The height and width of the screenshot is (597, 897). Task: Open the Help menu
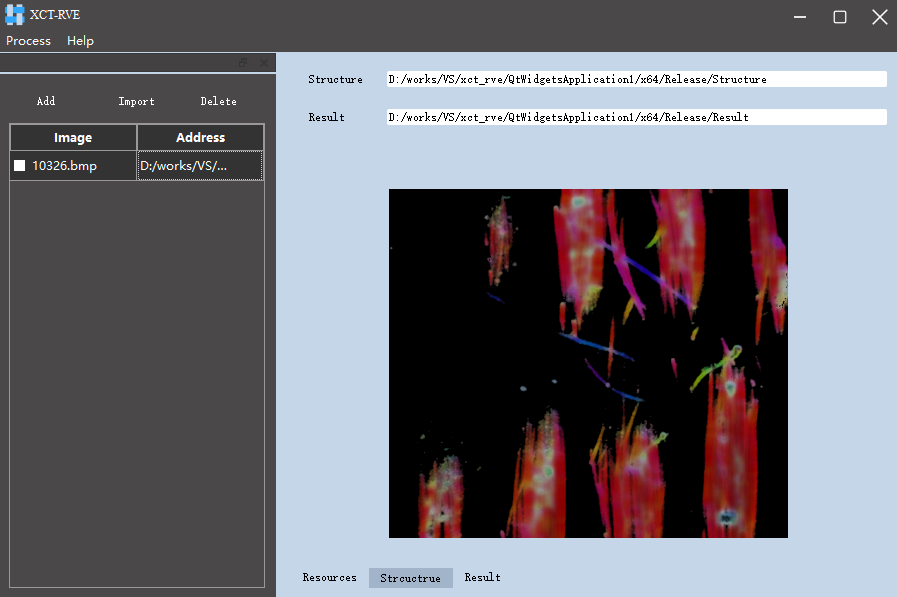click(80, 41)
